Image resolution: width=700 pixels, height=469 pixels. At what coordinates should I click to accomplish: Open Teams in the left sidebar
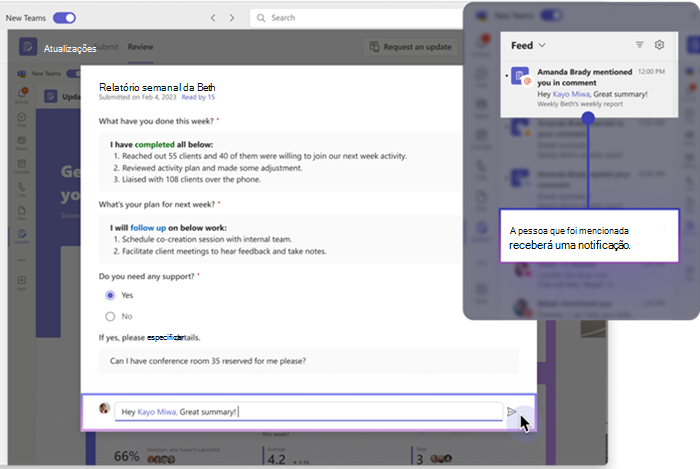(22, 143)
